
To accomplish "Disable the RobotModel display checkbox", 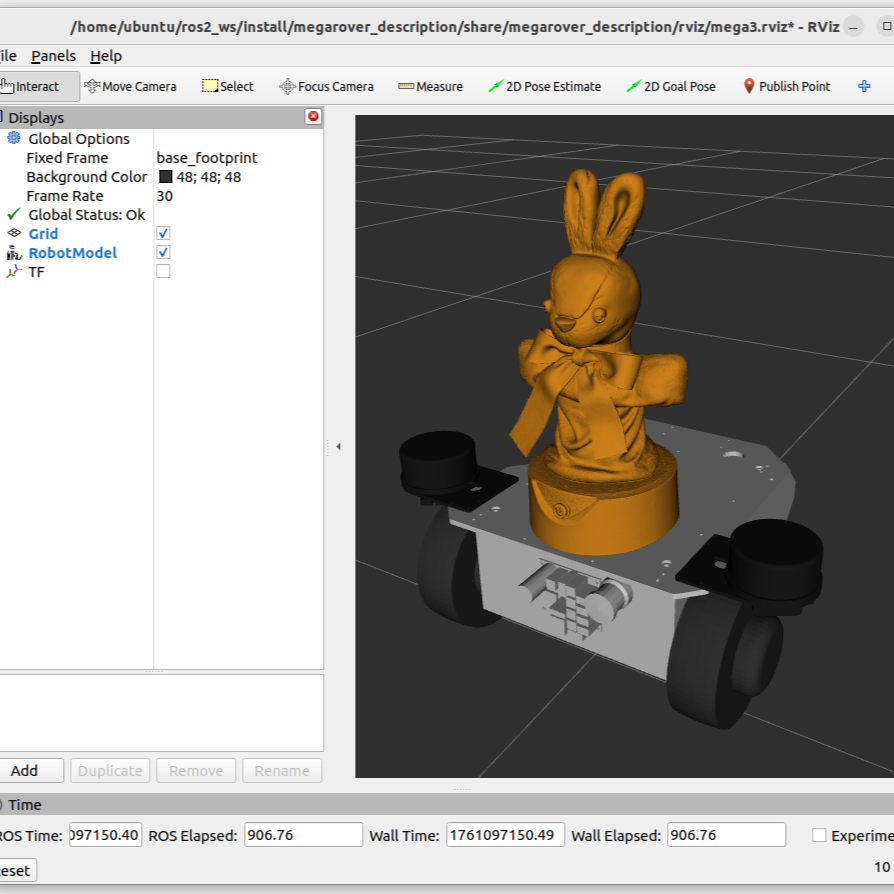I will (x=163, y=252).
